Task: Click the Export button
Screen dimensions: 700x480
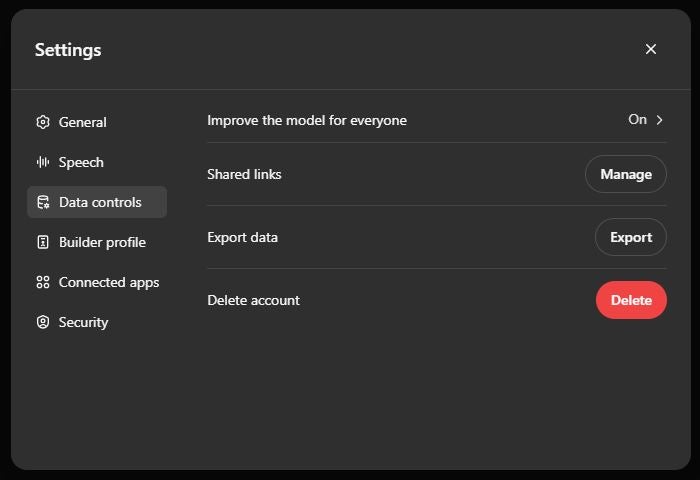Action: 631,237
